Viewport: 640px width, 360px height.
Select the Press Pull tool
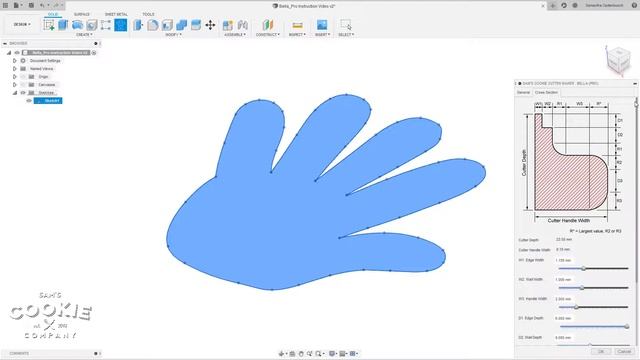coord(138,25)
